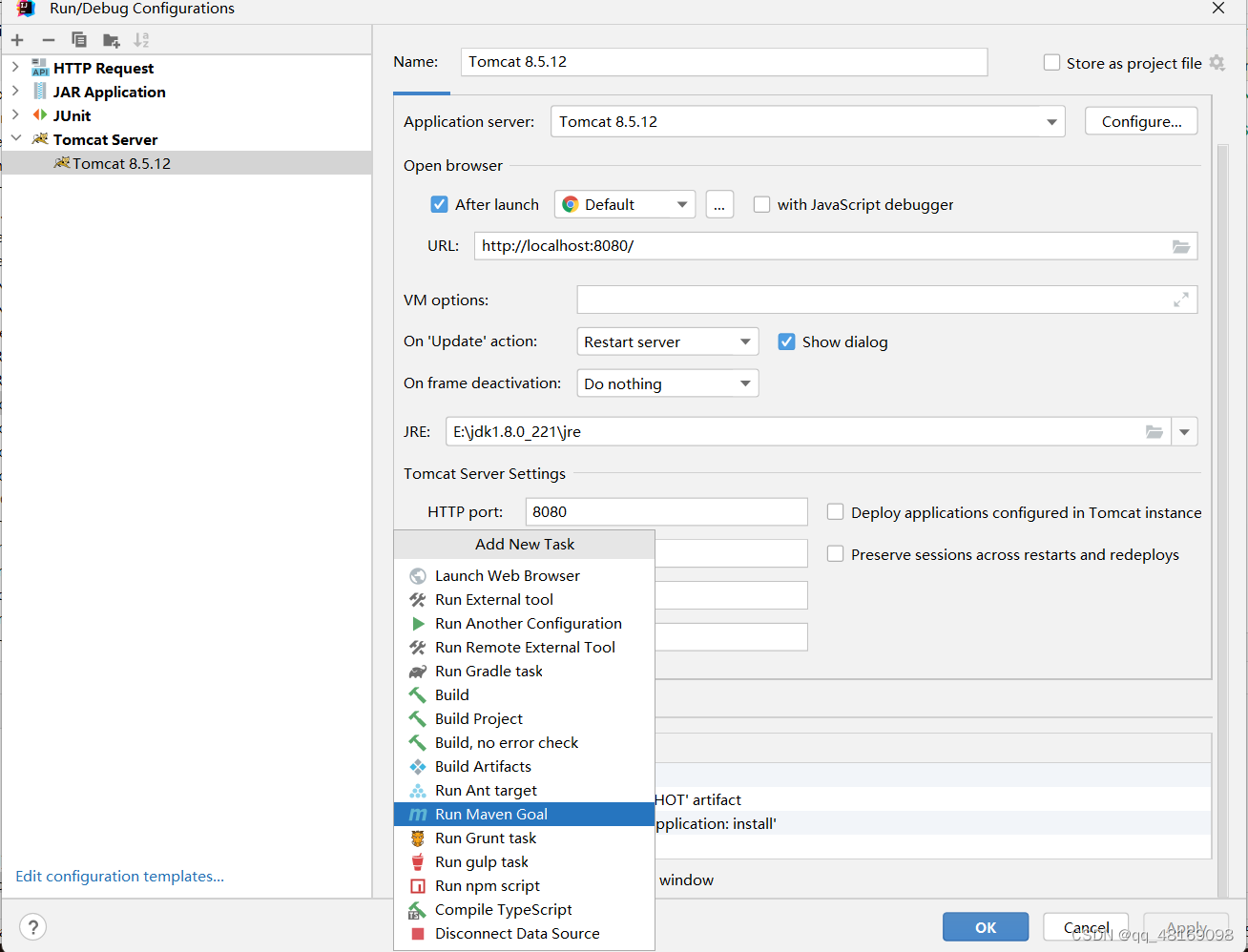1248x952 pixels.
Task: Click the Run Ant target icon
Action: [x=418, y=791]
